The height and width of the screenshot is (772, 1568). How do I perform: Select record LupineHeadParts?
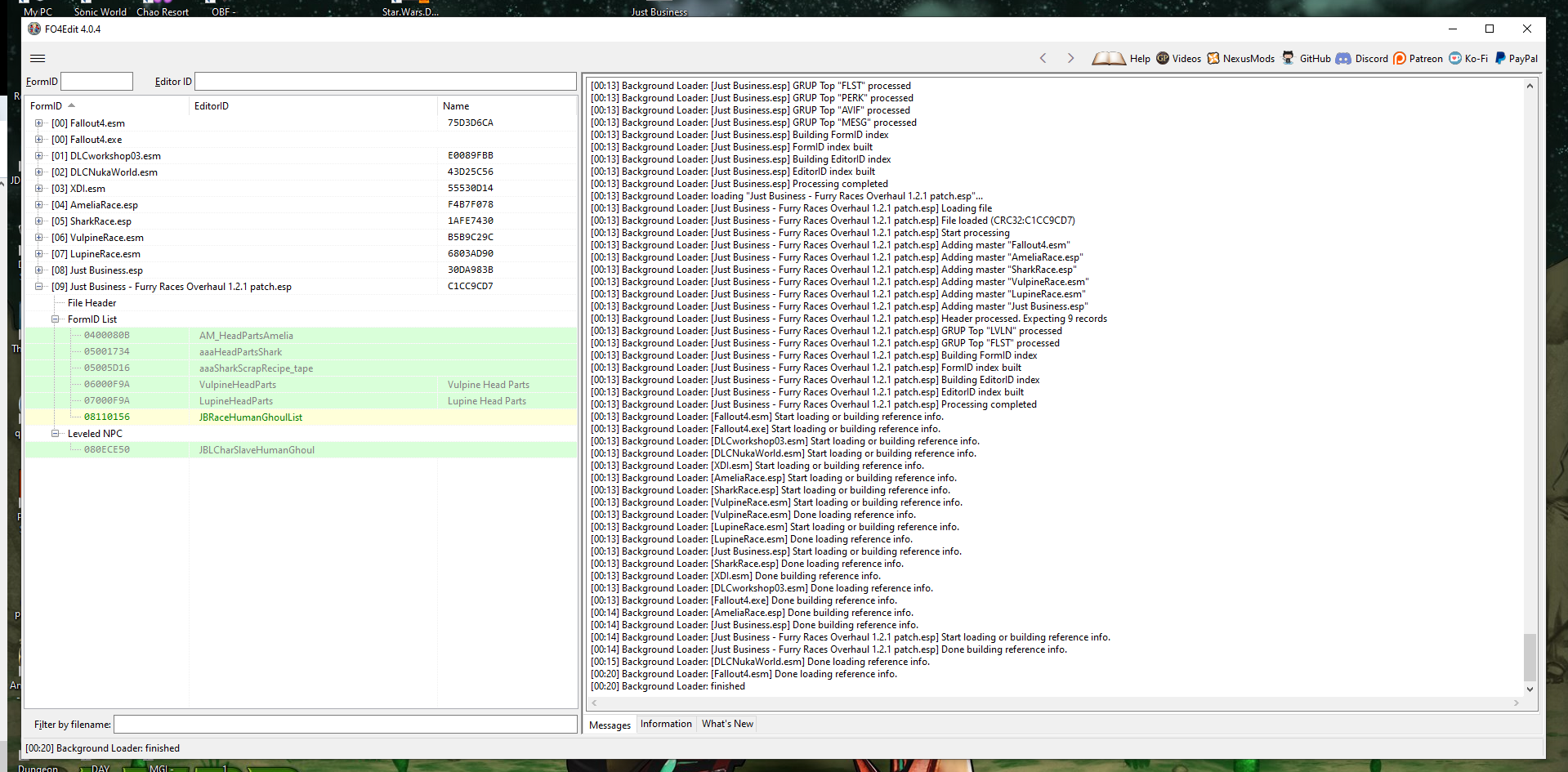pyautogui.click(x=301, y=401)
